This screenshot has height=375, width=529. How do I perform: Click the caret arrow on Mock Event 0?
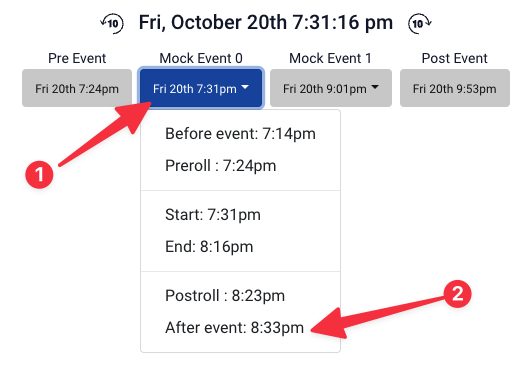(x=245, y=88)
